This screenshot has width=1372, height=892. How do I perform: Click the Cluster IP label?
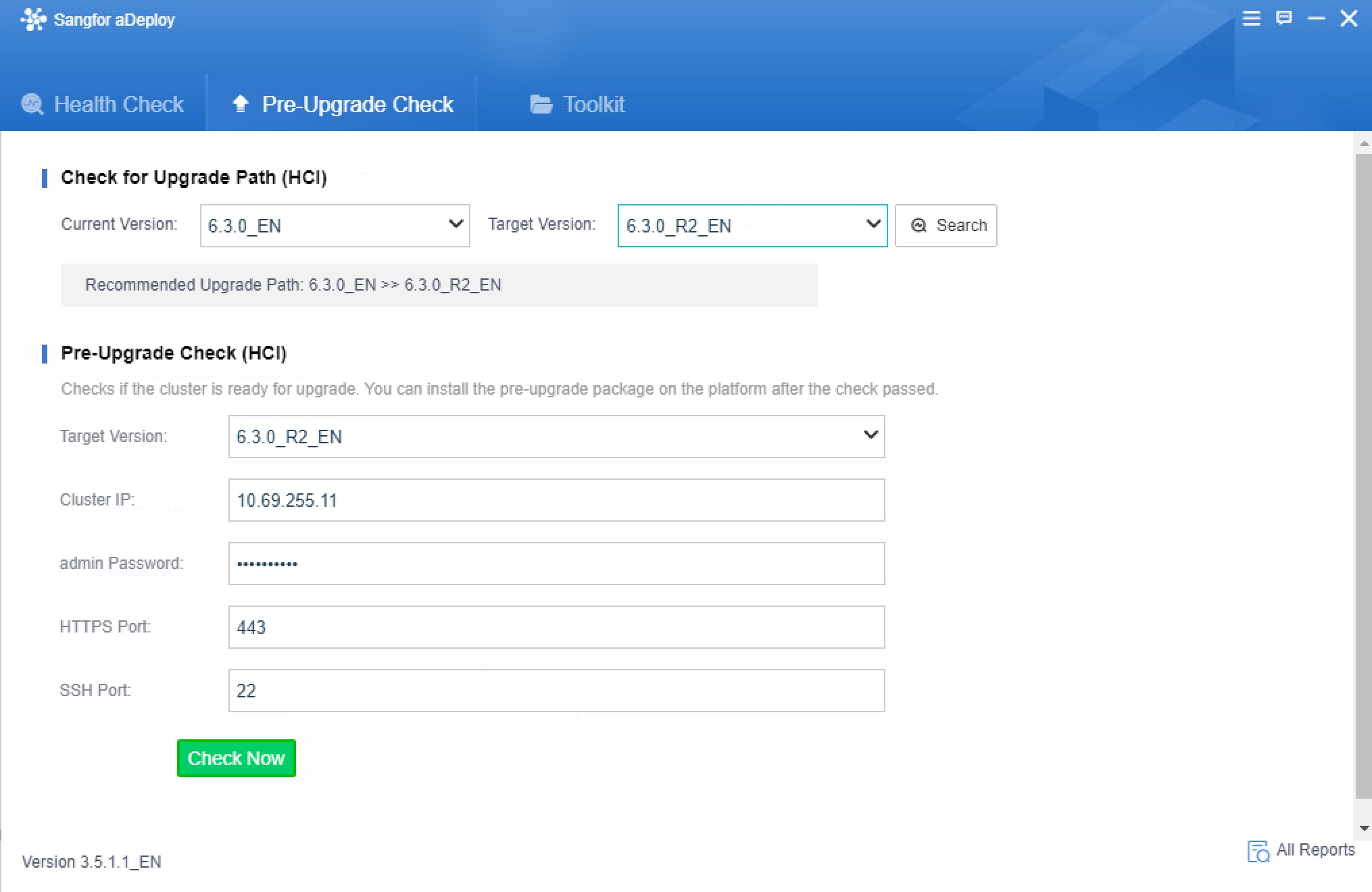point(97,500)
